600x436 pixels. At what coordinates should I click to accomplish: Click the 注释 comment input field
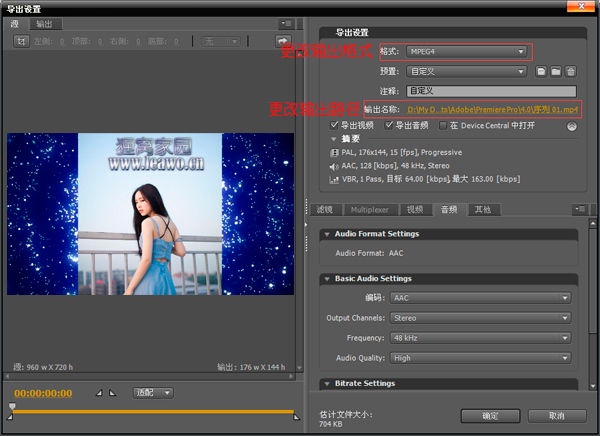tap(491, 91)
